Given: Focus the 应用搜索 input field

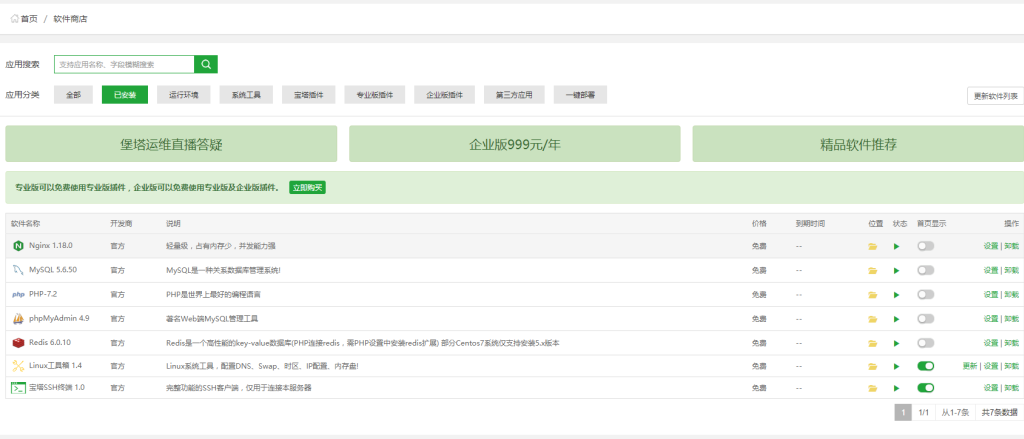Looking at the screenshot, I should [x=124, y=64].
